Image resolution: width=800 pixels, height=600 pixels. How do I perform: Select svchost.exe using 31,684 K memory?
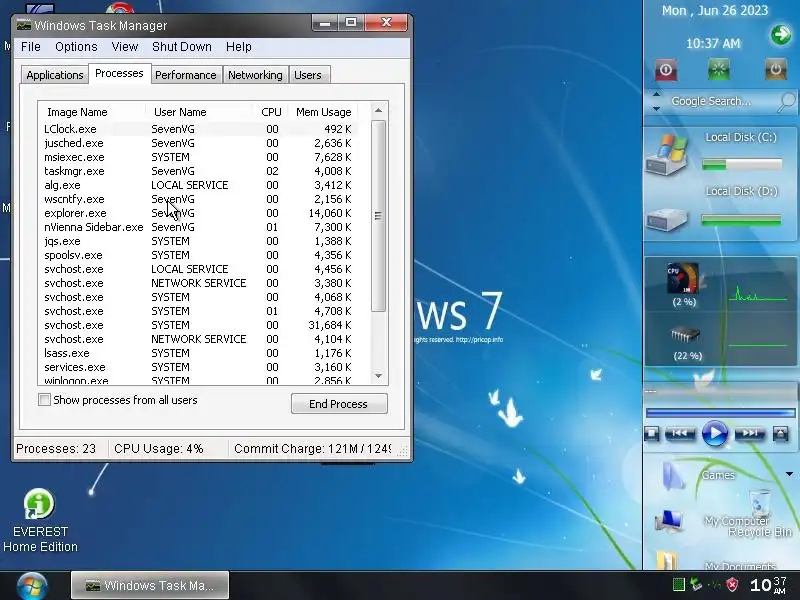click(x=198, y=325)
